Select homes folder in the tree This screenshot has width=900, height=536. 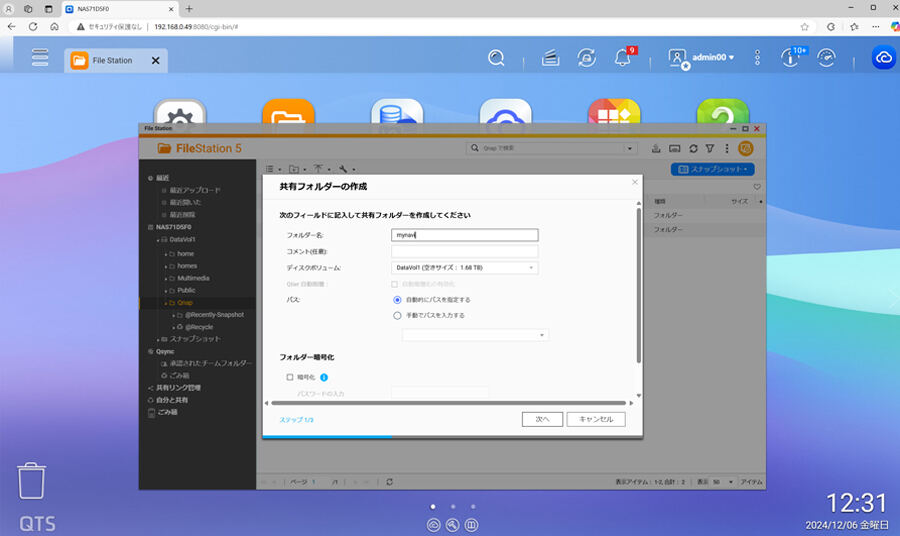[x=187, y=266]
